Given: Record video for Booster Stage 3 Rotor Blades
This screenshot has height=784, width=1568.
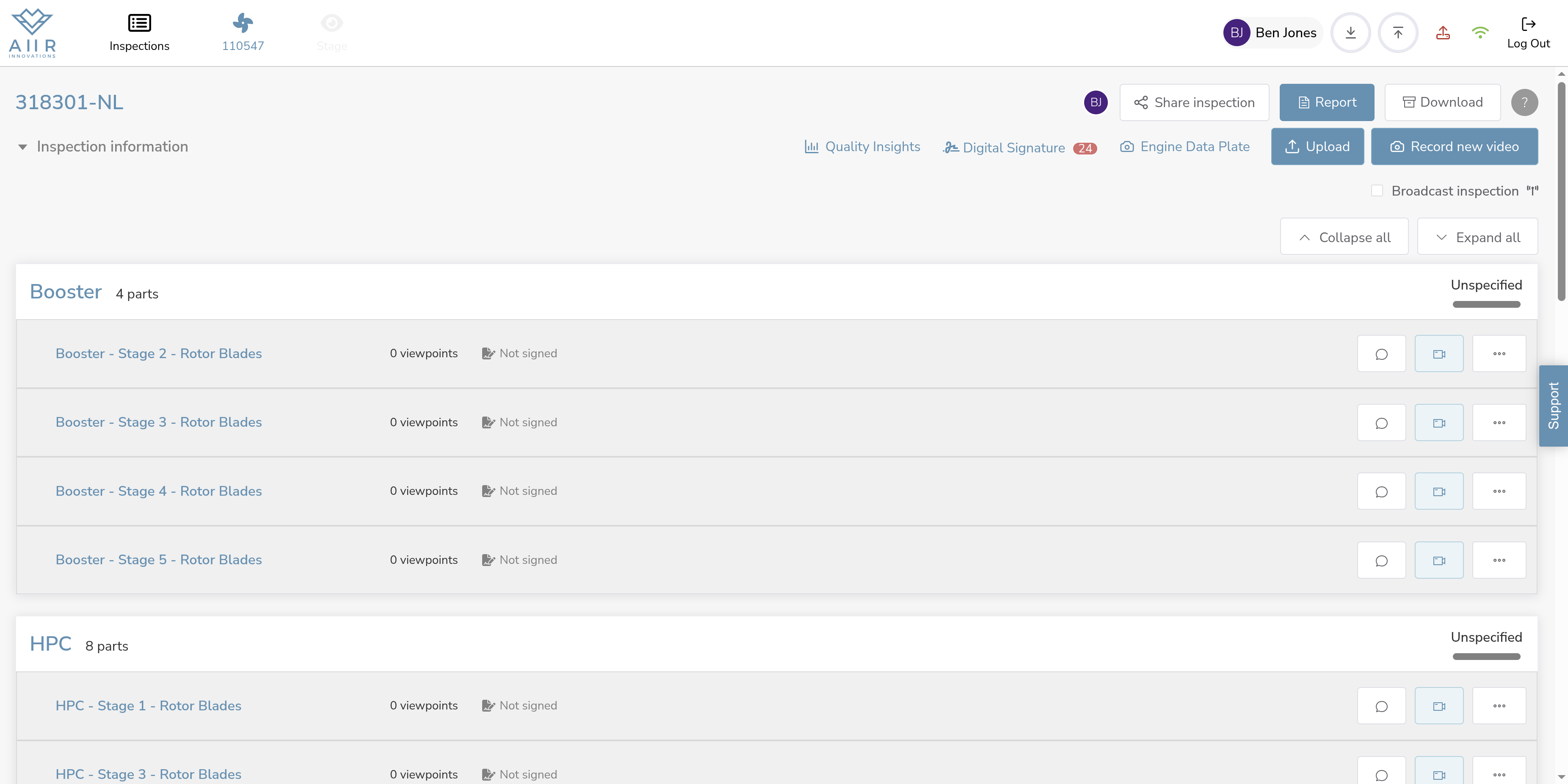Looking at the screenshot, I should [1438, 422].
